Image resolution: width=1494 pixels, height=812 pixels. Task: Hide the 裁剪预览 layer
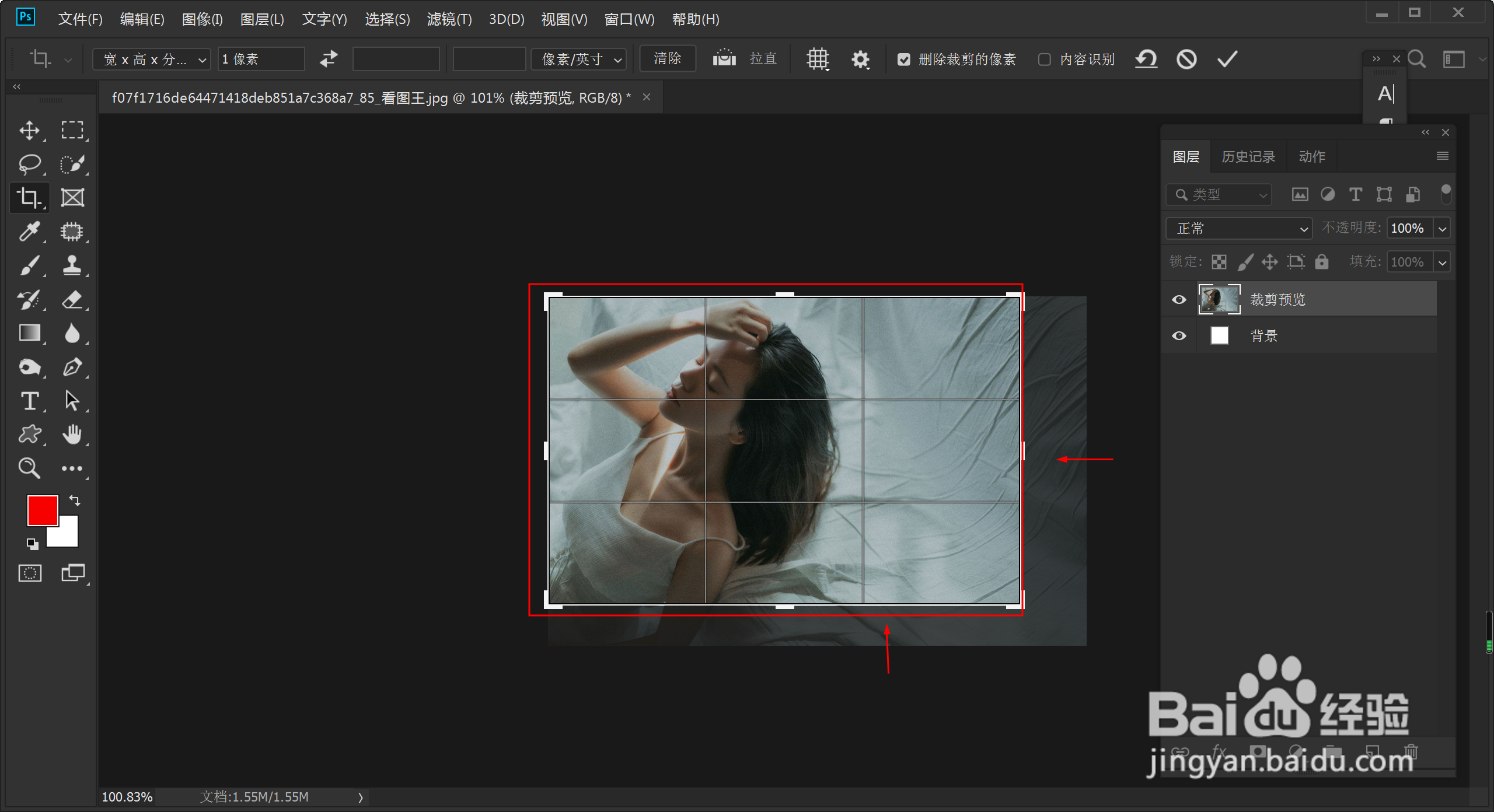1179,299
